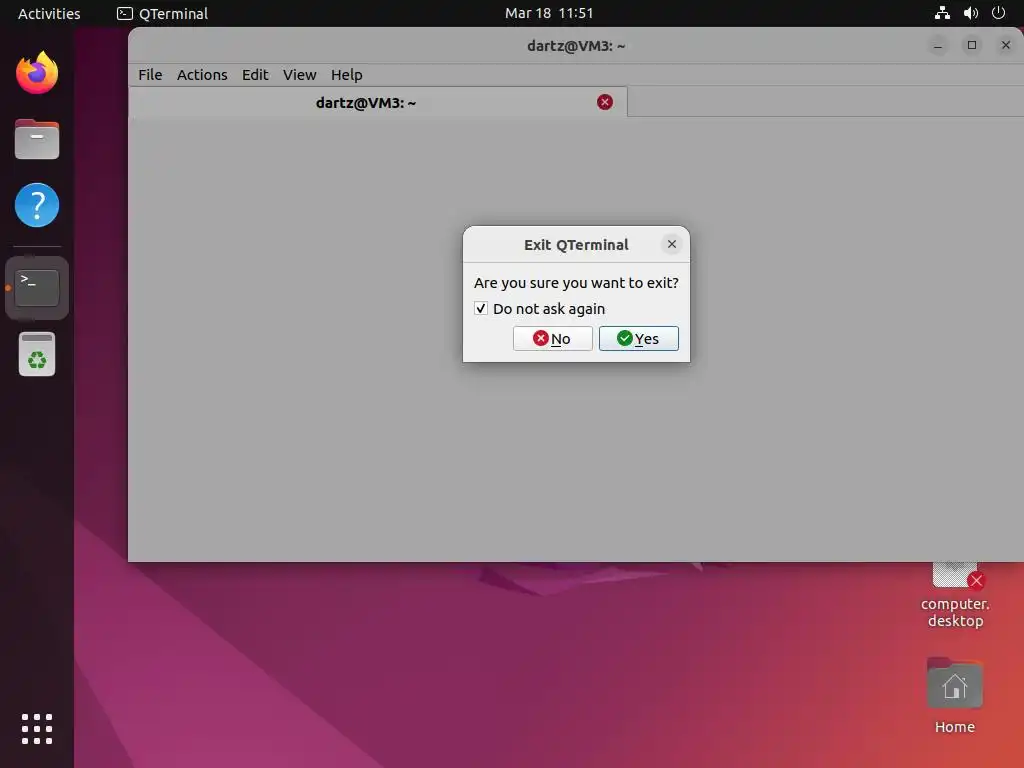The image size is (1024, 768).
Task: Select QTerminal icon in the dock
Action: 37,288
